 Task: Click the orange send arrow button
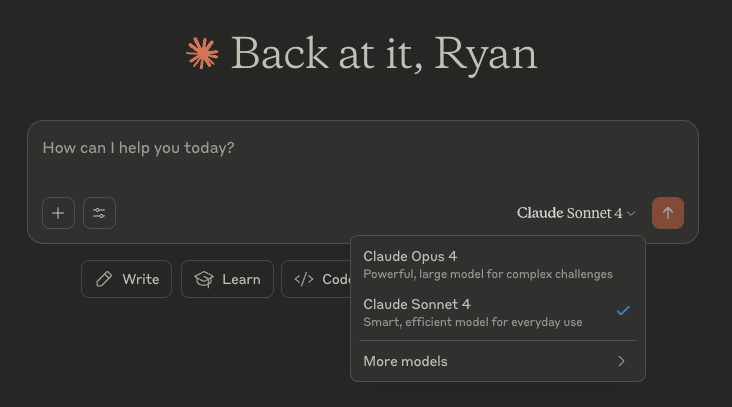coord(668,213)
